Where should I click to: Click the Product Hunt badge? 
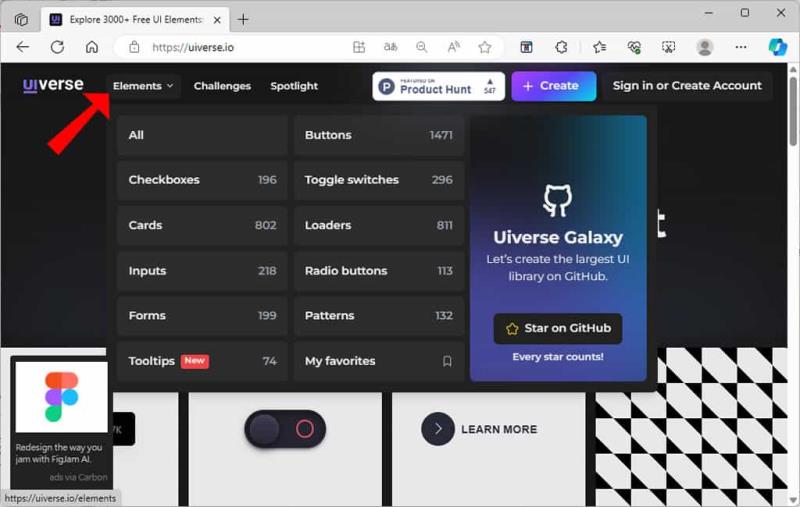point(438,86)
